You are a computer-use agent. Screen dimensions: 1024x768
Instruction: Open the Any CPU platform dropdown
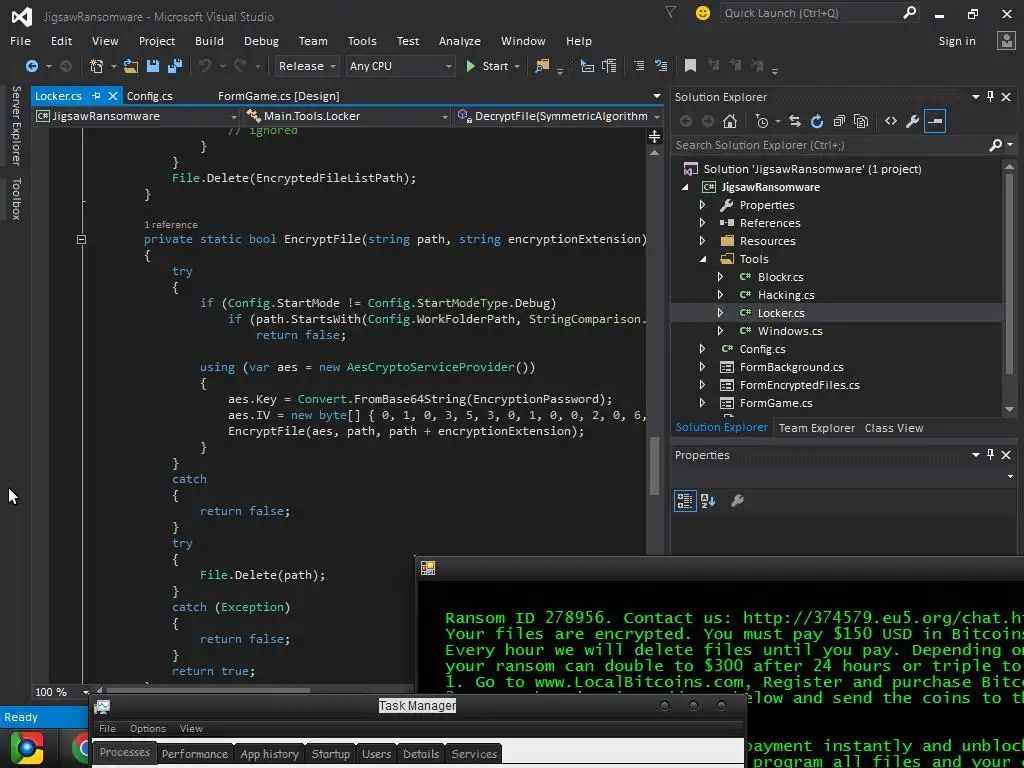400,66
